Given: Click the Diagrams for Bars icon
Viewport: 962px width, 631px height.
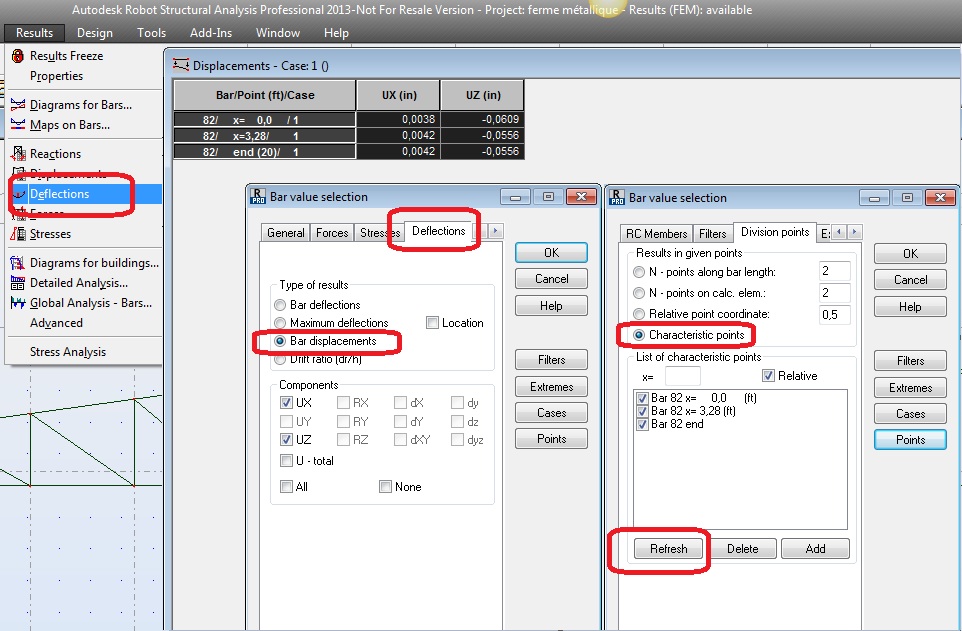Looking at the screenshot, I should [18, 104].
